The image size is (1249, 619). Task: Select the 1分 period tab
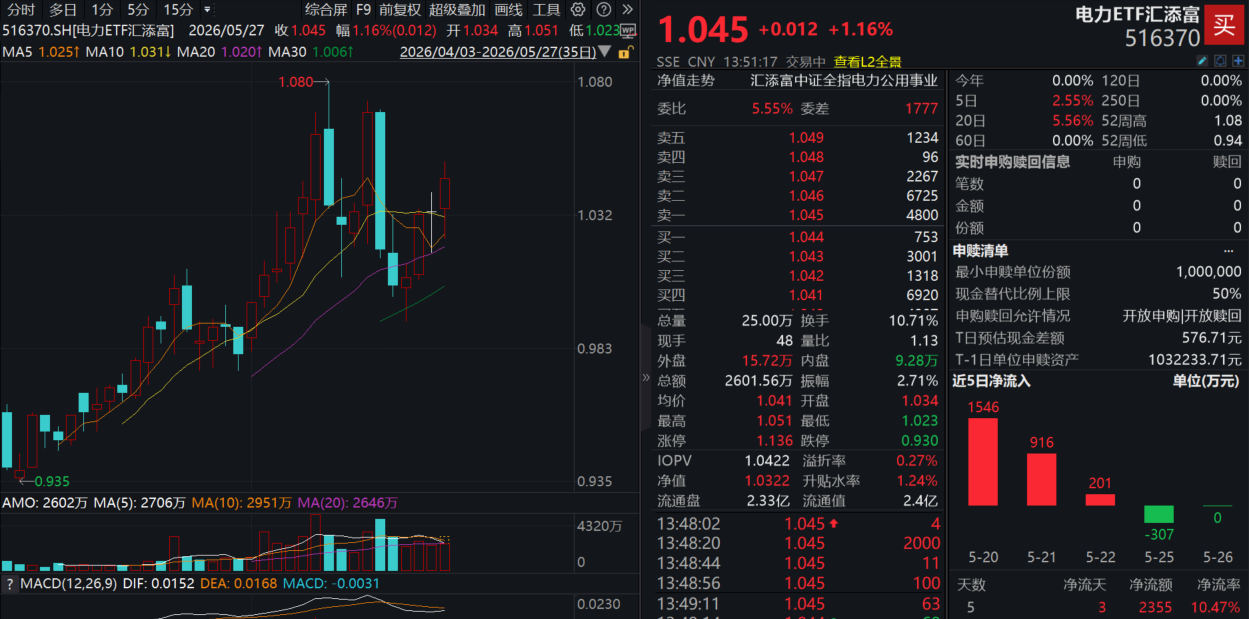tap(102, 9)
